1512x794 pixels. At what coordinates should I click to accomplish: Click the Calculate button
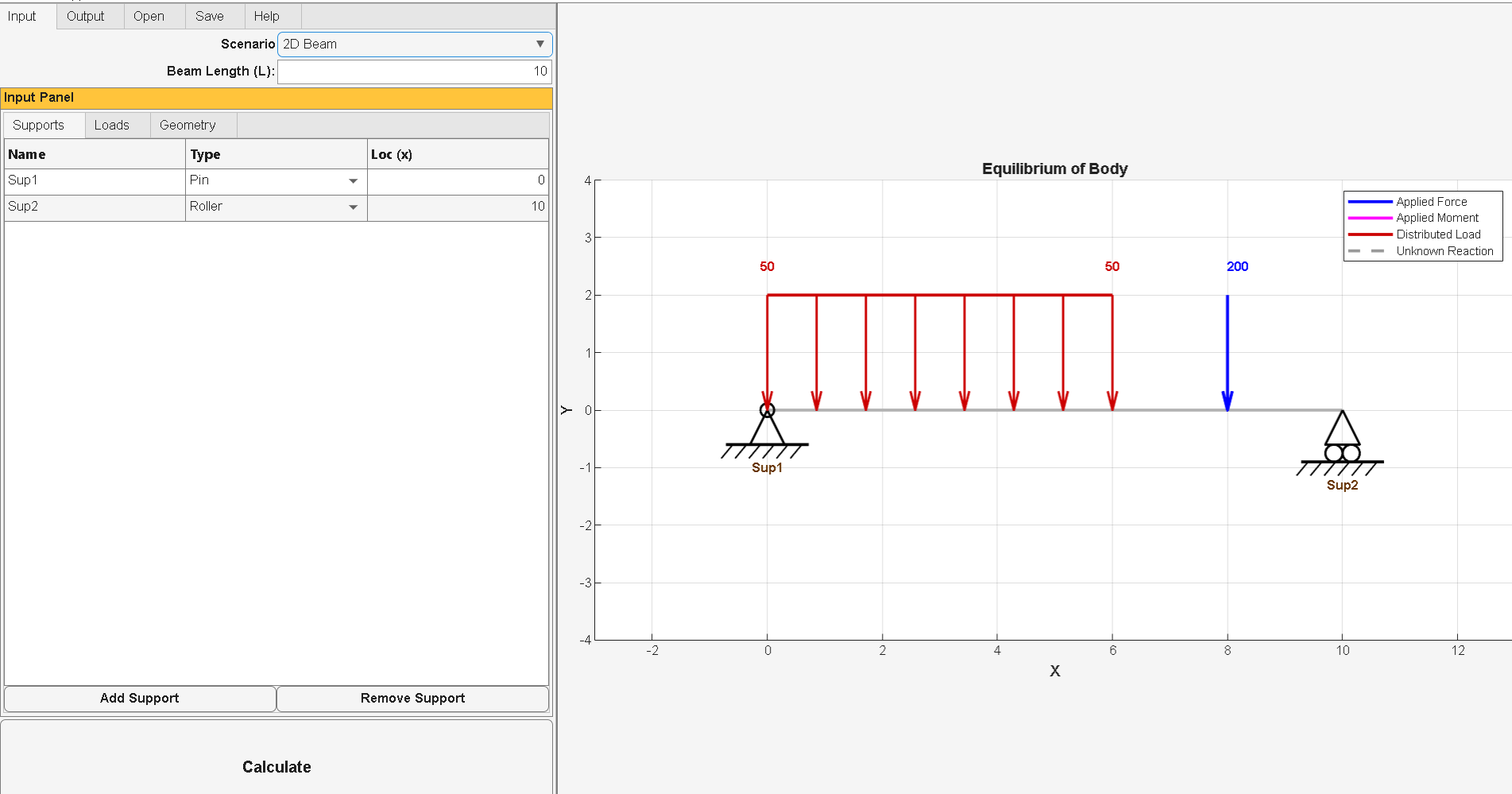pos(276,767)
